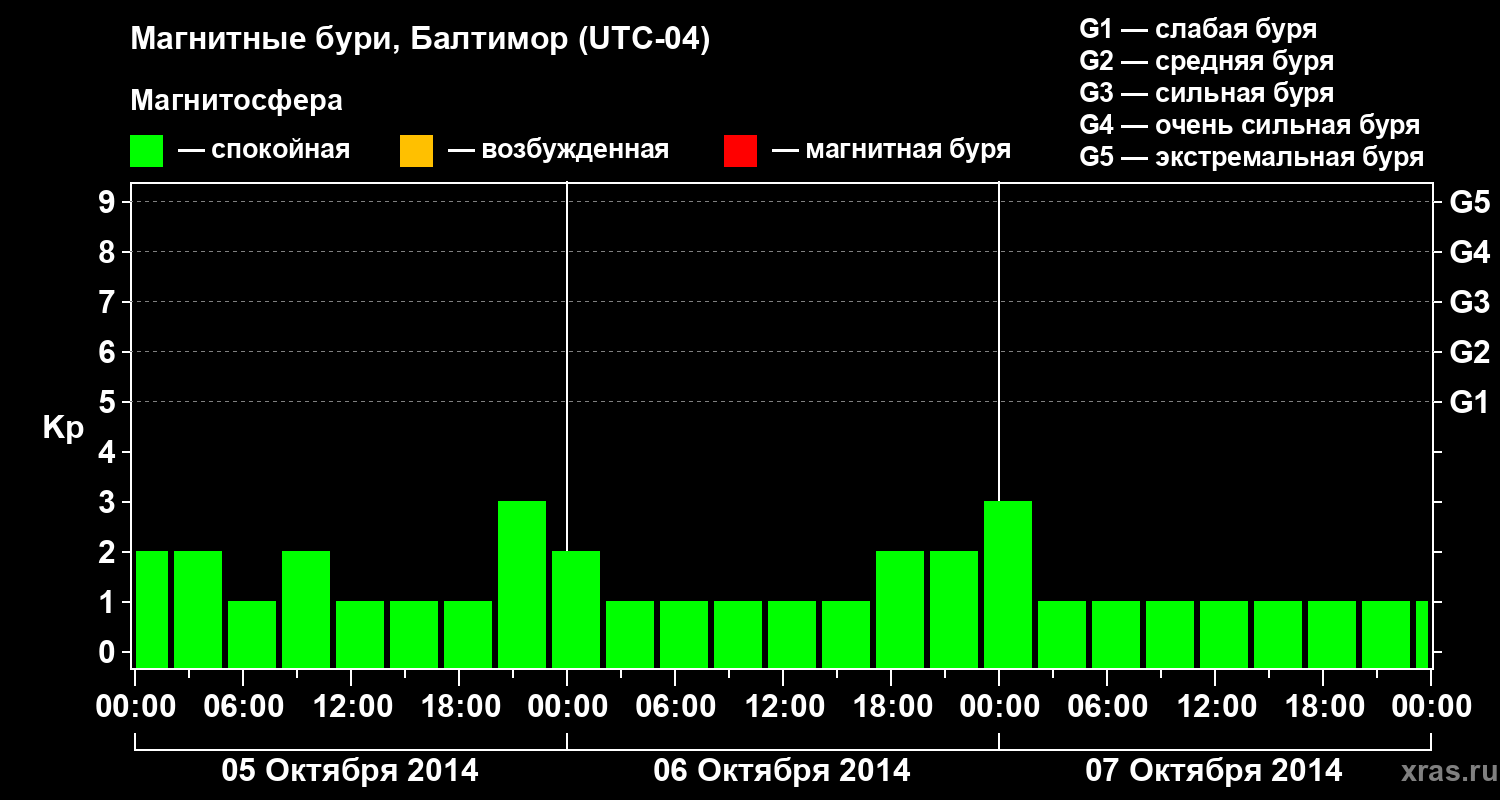This screenshot has width=1500, height=800.
Task: Click the 'G5' right-axis storm label
Action: click(x=1470, y=202)
